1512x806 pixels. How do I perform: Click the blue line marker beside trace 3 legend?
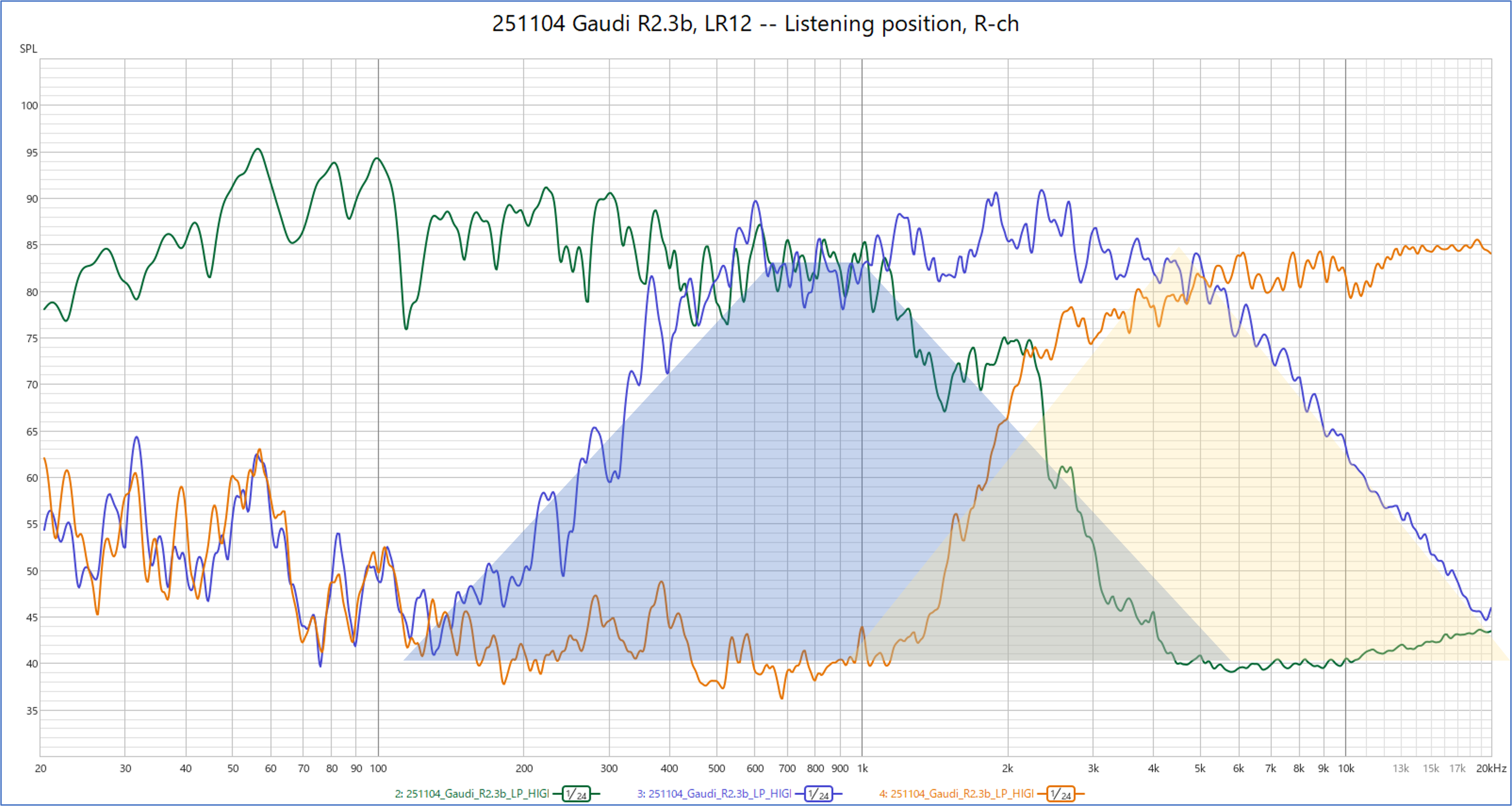800,794
